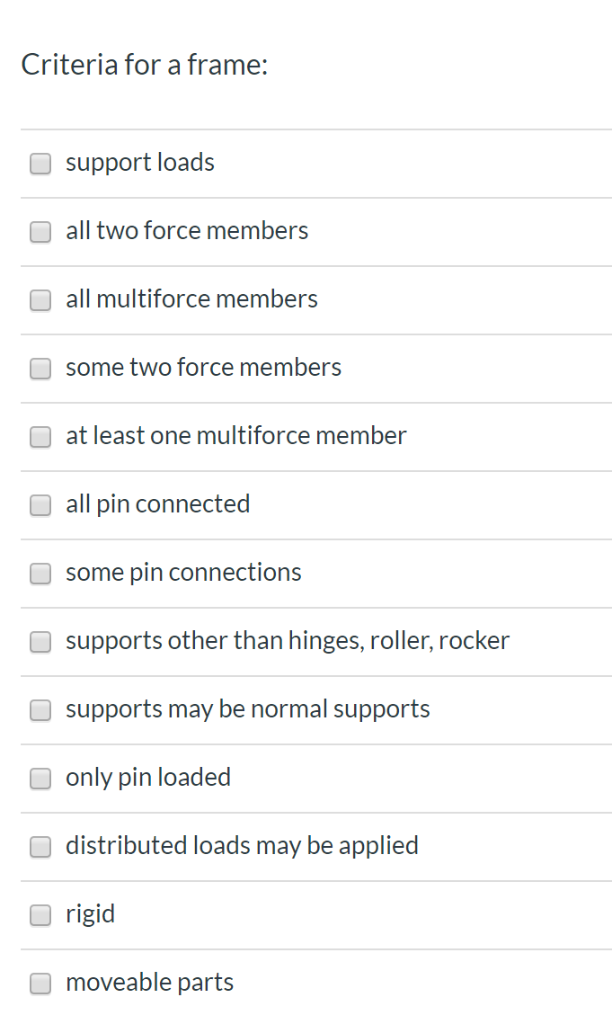Check the 'rigid' checkbox
This screenshot has width=612, height=1024.
40,914
